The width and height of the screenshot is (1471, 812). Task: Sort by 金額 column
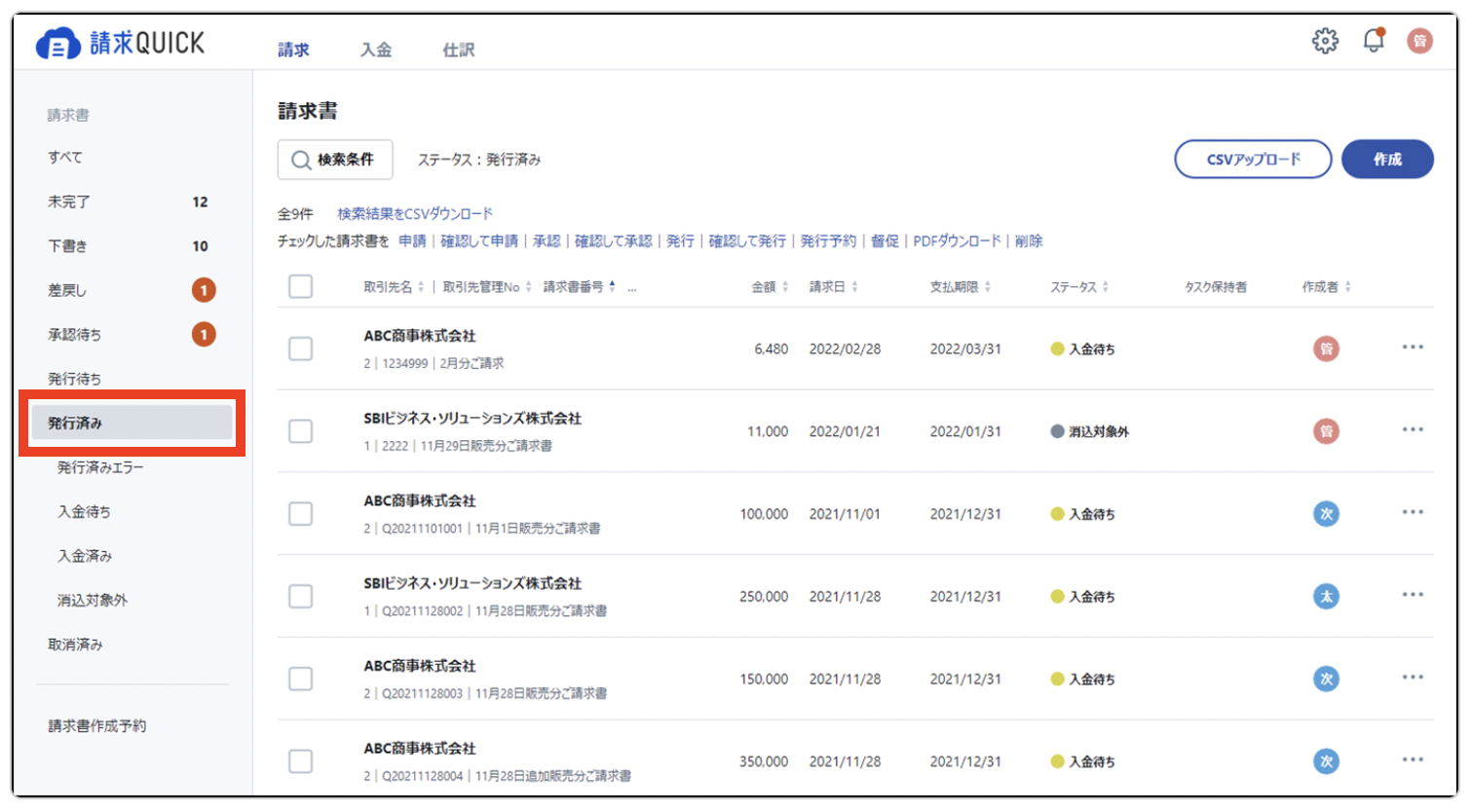click(x=770, y=287)
